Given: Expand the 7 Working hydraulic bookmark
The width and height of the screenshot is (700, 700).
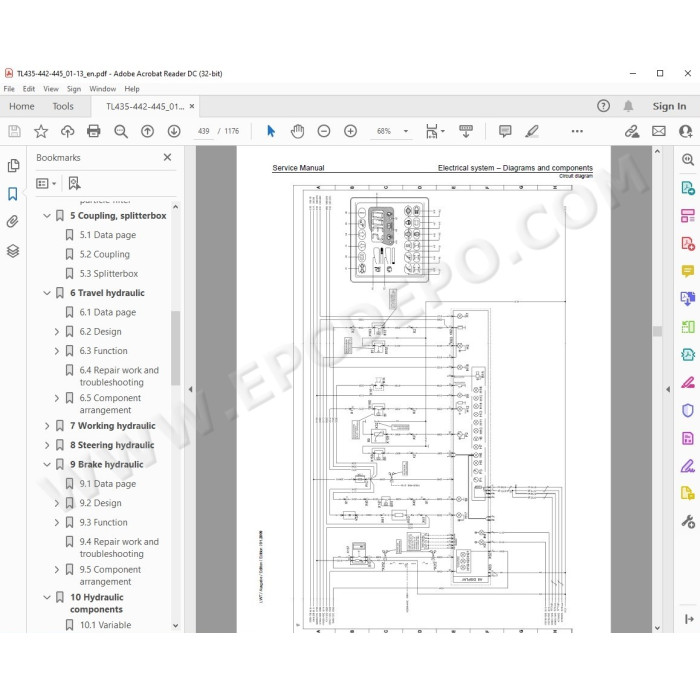Looking at the screenshot, I should click(x=47, y=426).
